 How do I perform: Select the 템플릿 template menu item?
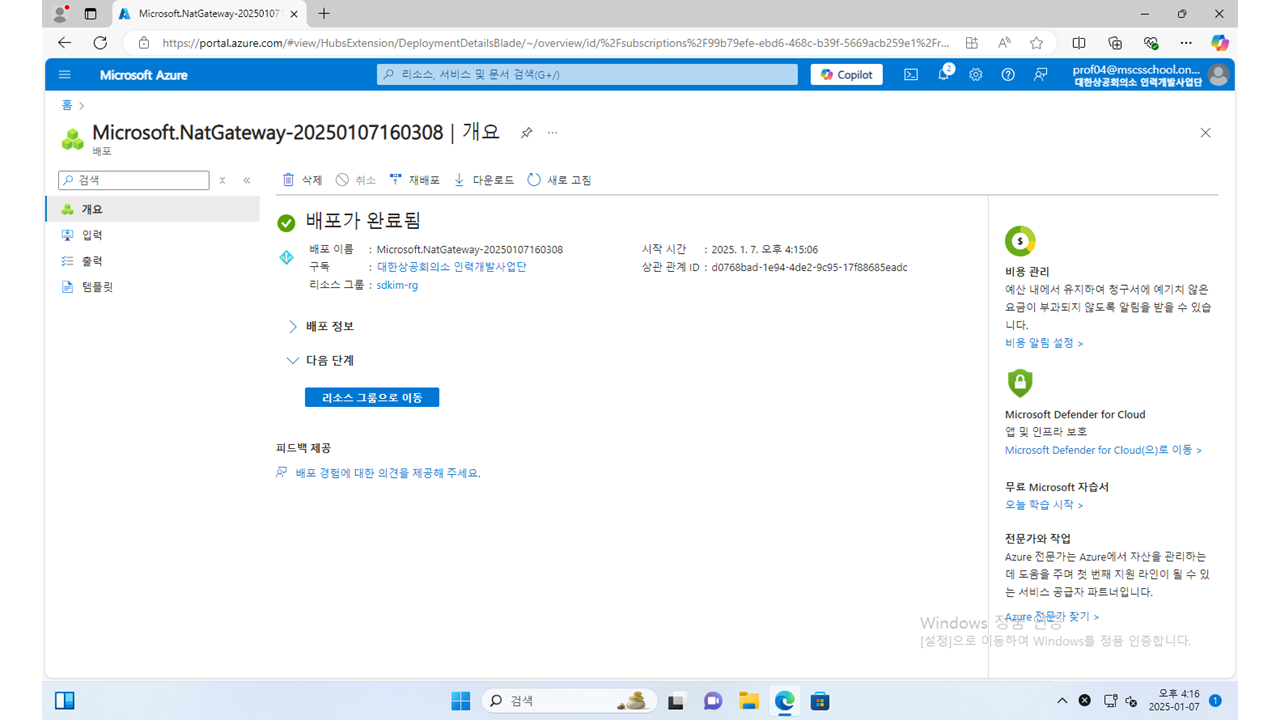click(x=152, y=287)
